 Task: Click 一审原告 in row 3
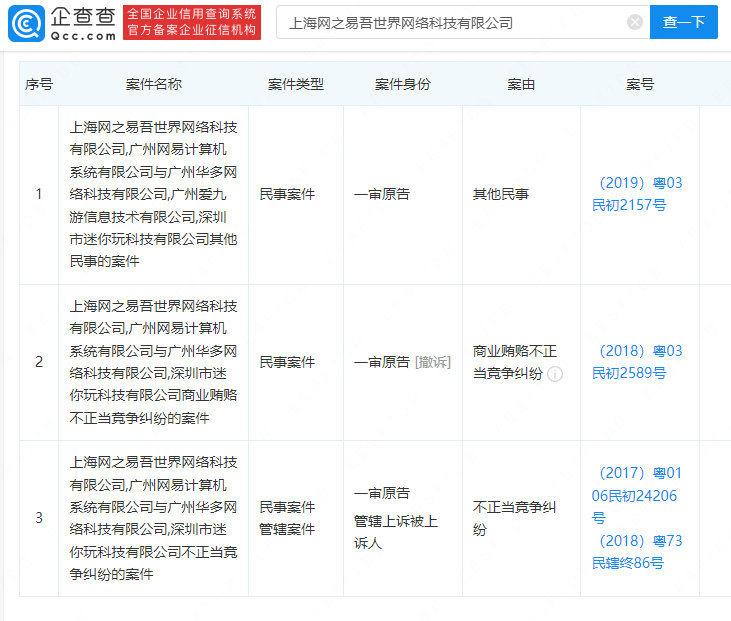coord(382,493)
